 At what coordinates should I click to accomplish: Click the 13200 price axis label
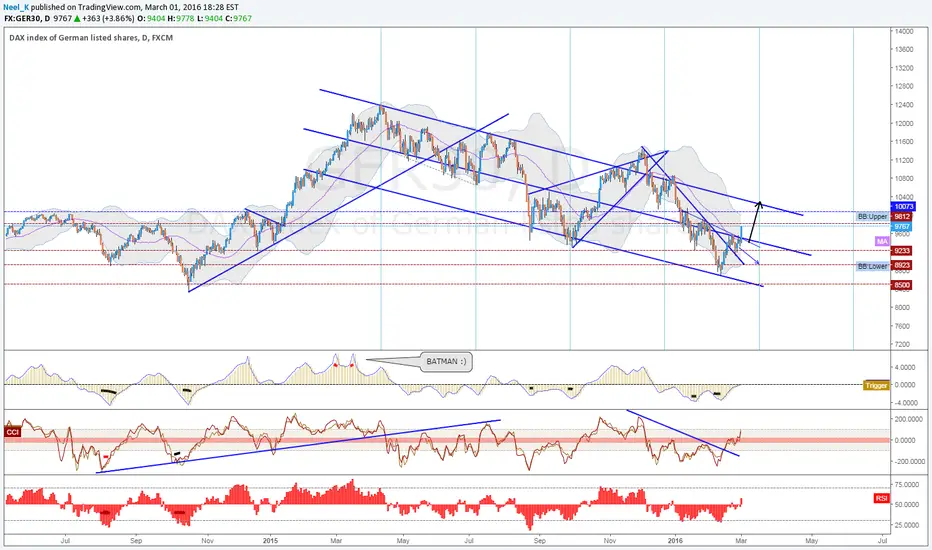coord(904,68)
